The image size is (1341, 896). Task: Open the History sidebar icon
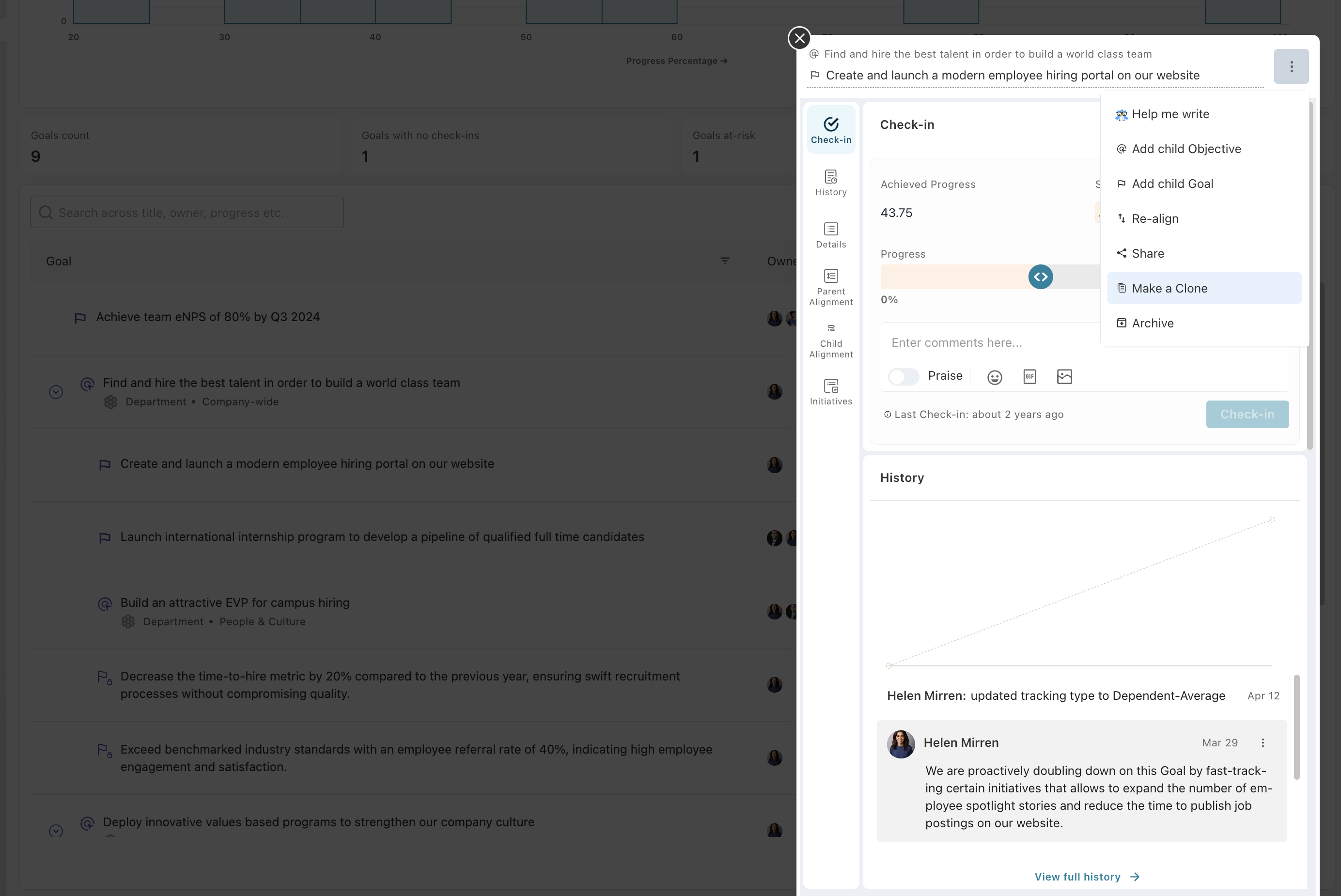[x=830, y=182]
